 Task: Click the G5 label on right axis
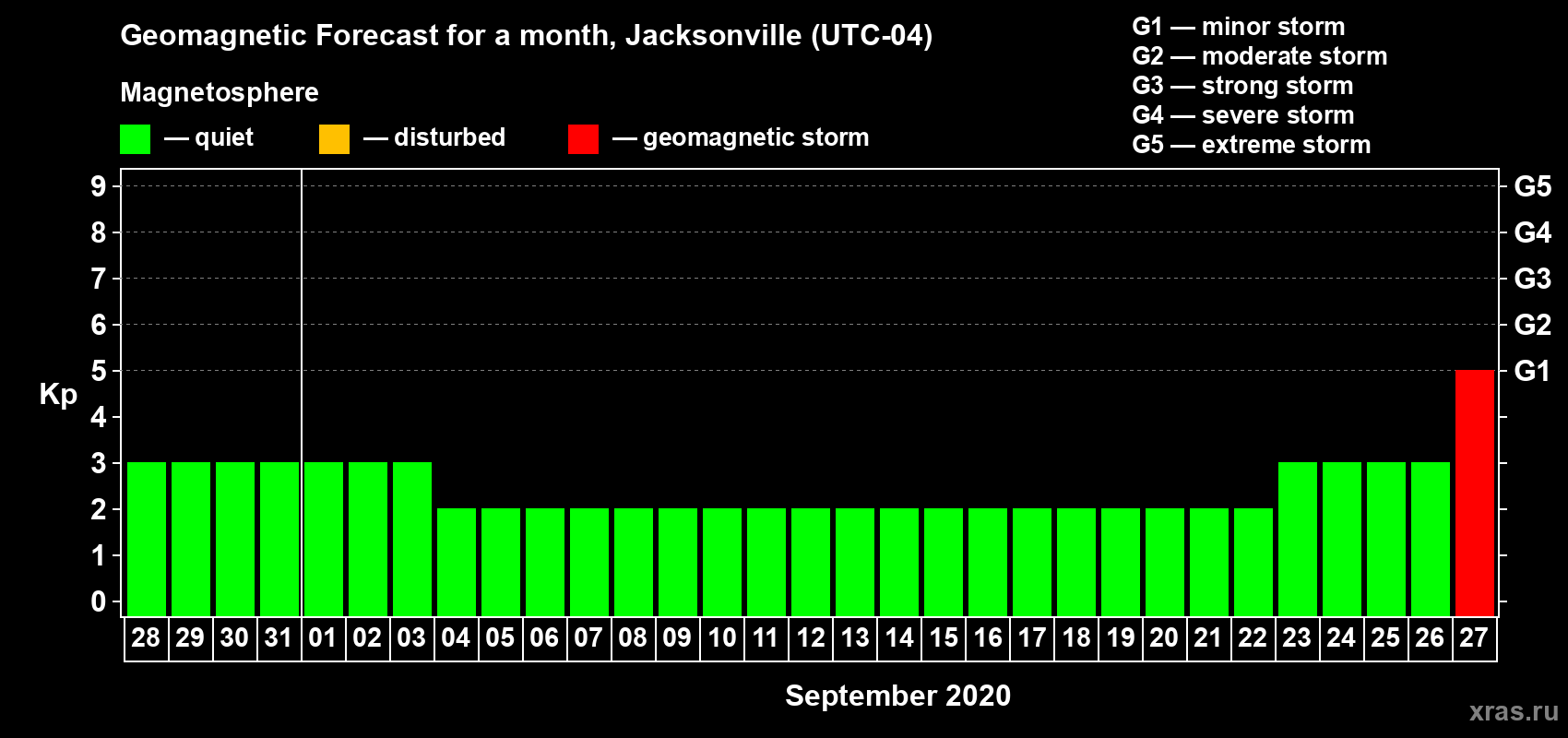(x=1533, y=186)
